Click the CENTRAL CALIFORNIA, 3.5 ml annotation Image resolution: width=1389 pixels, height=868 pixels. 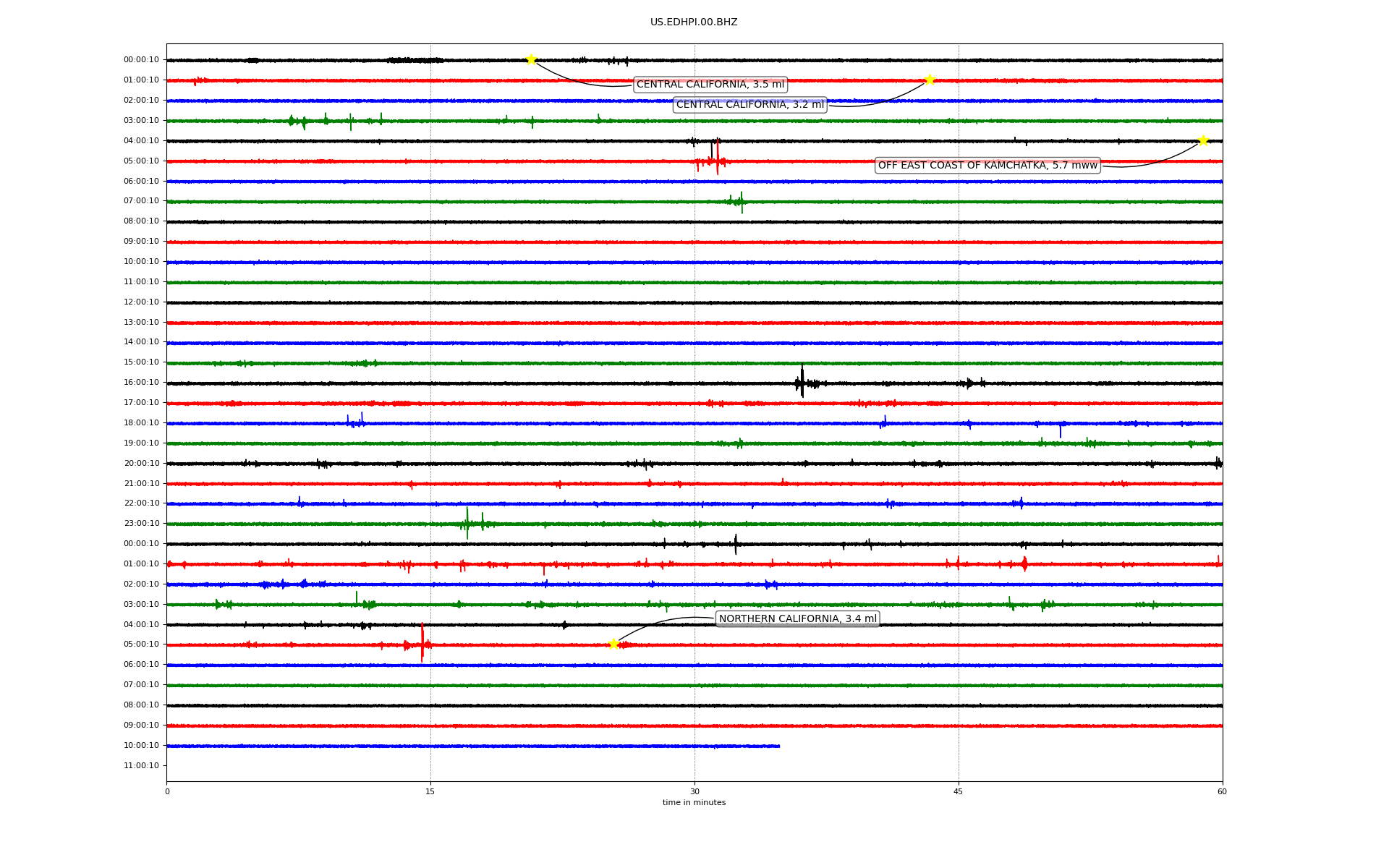(x=710, y=85)
